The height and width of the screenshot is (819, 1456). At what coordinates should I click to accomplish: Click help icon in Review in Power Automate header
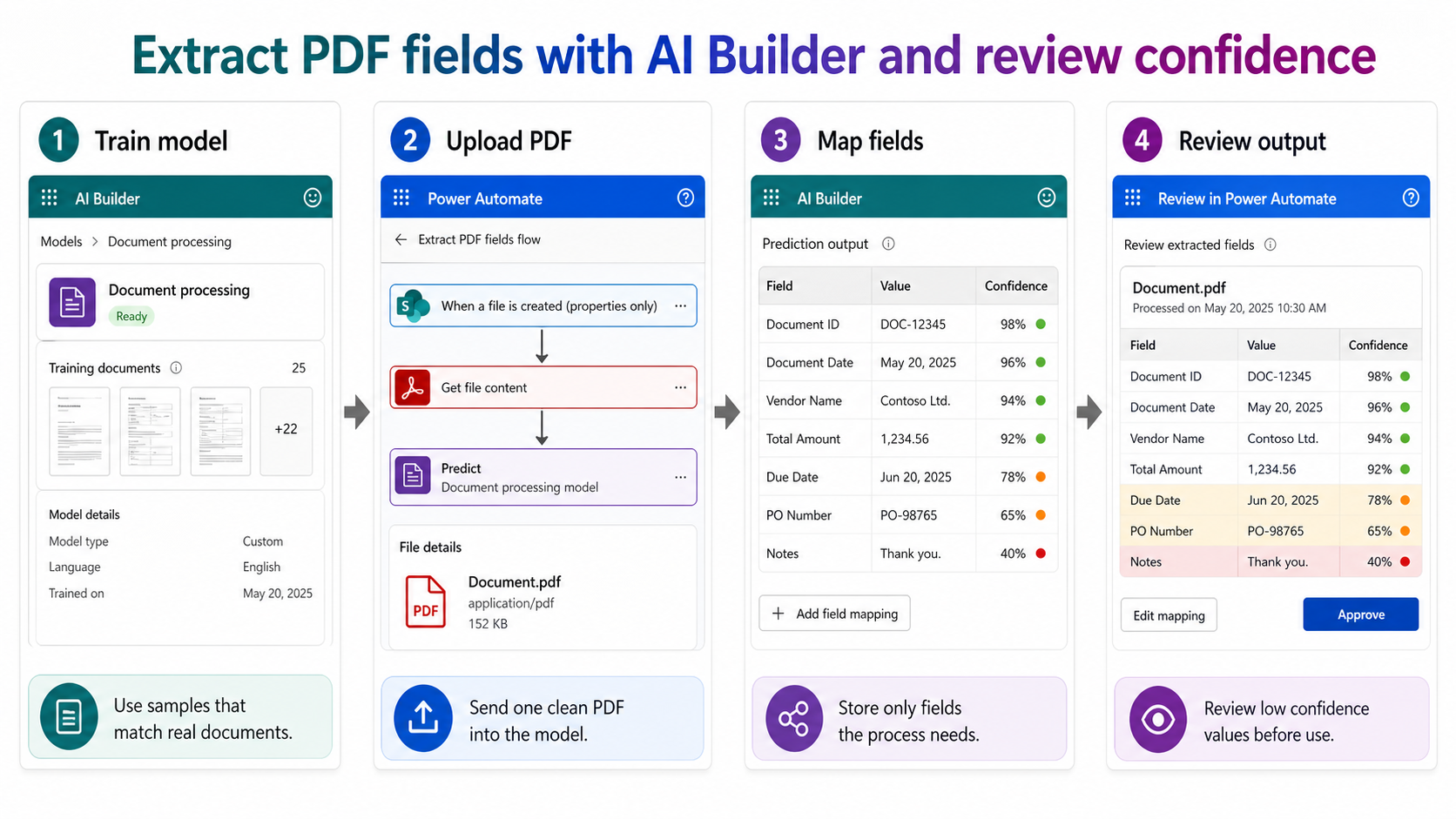(x=1411, y=198)
